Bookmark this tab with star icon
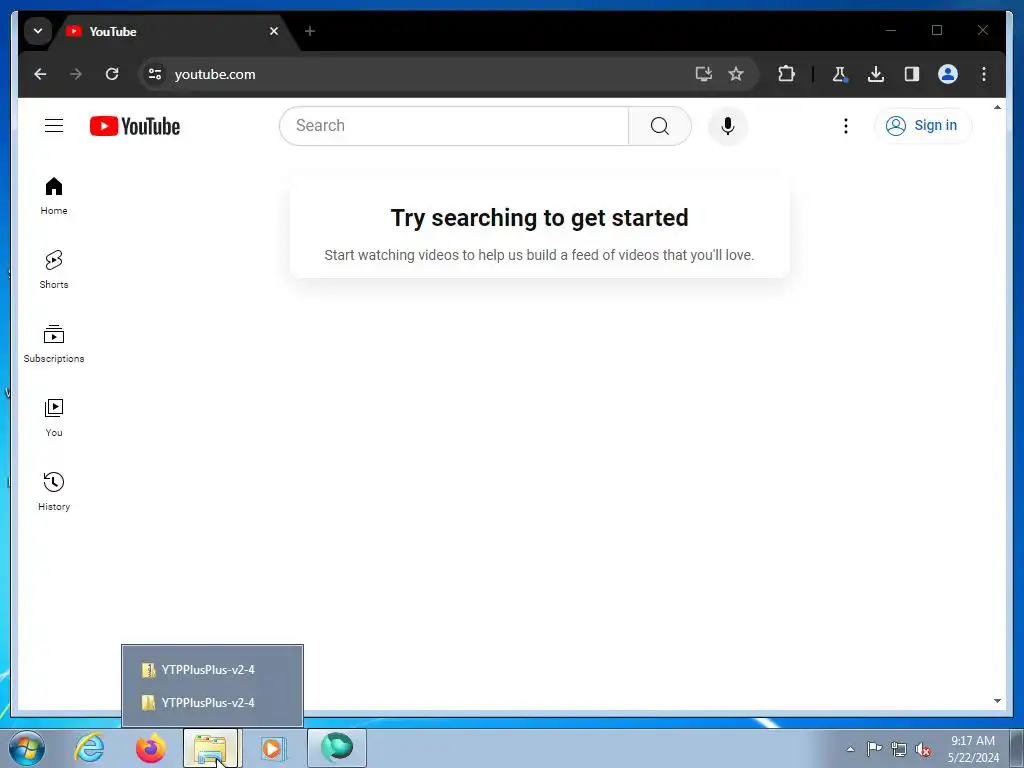This screenshot has height=768, width=1024. click(736, 74)
